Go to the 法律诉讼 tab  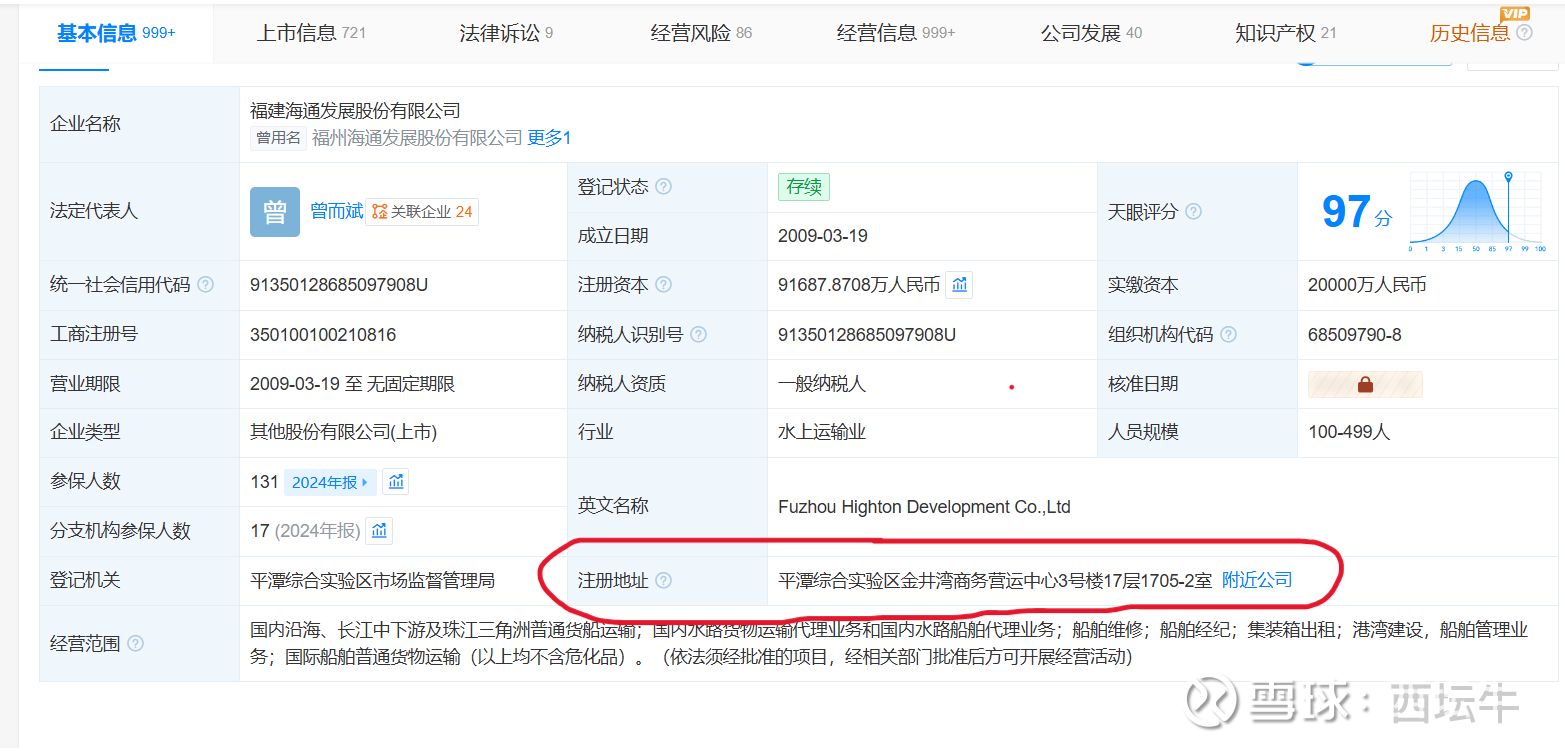tap(506, 33)
